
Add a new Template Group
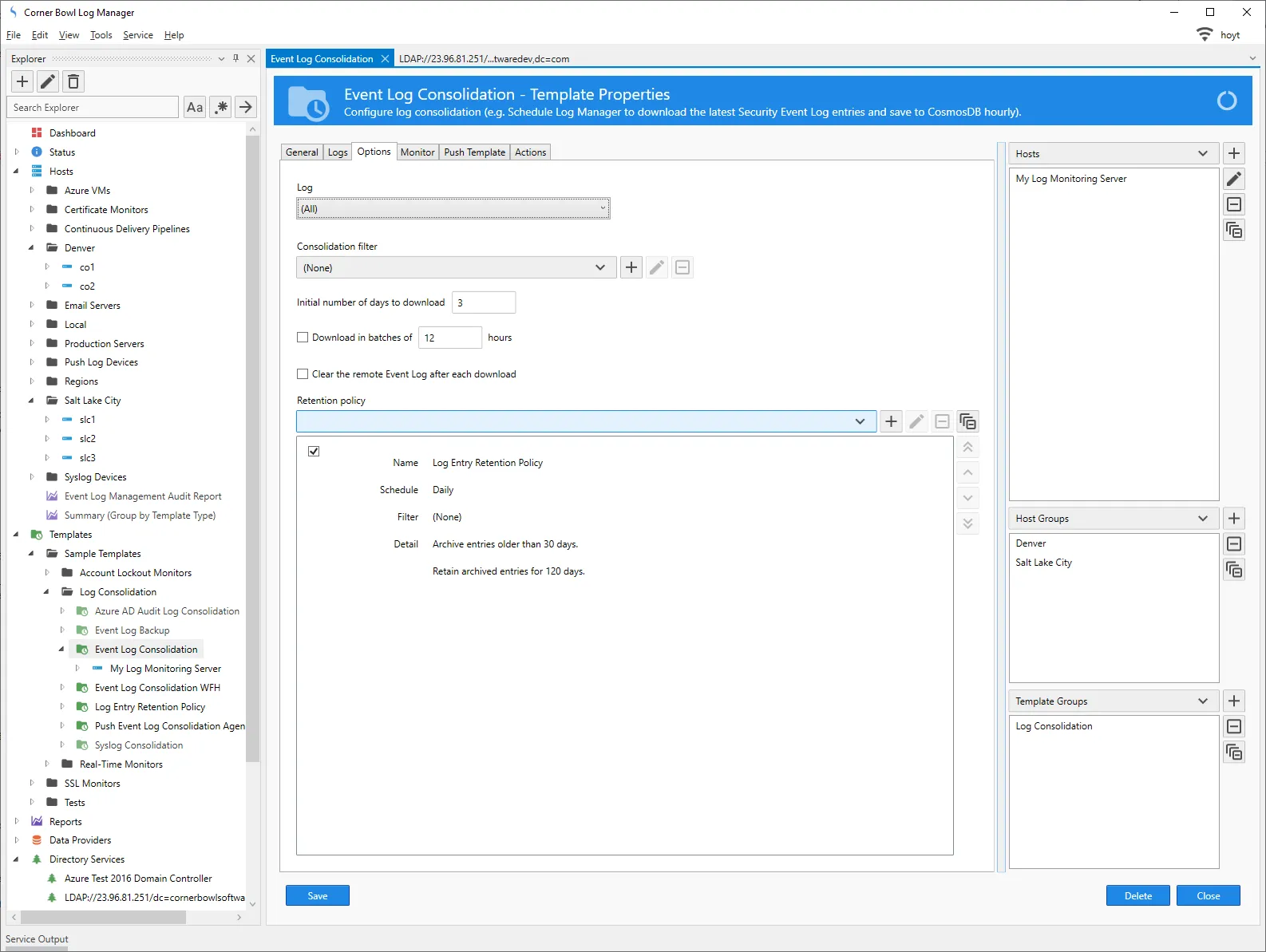tap(1234, 701)
